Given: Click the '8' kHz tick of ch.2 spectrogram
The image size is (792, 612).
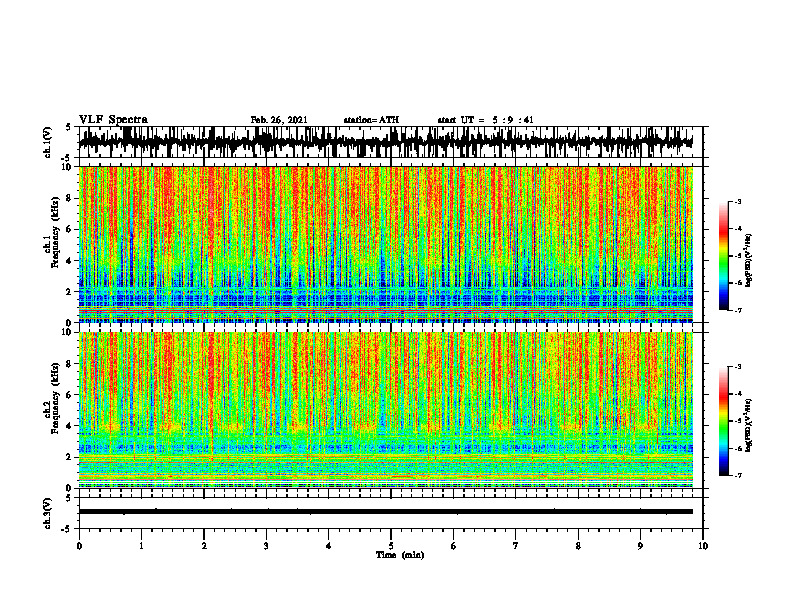Looking at the screenshot, I should (x=70, y=364).
